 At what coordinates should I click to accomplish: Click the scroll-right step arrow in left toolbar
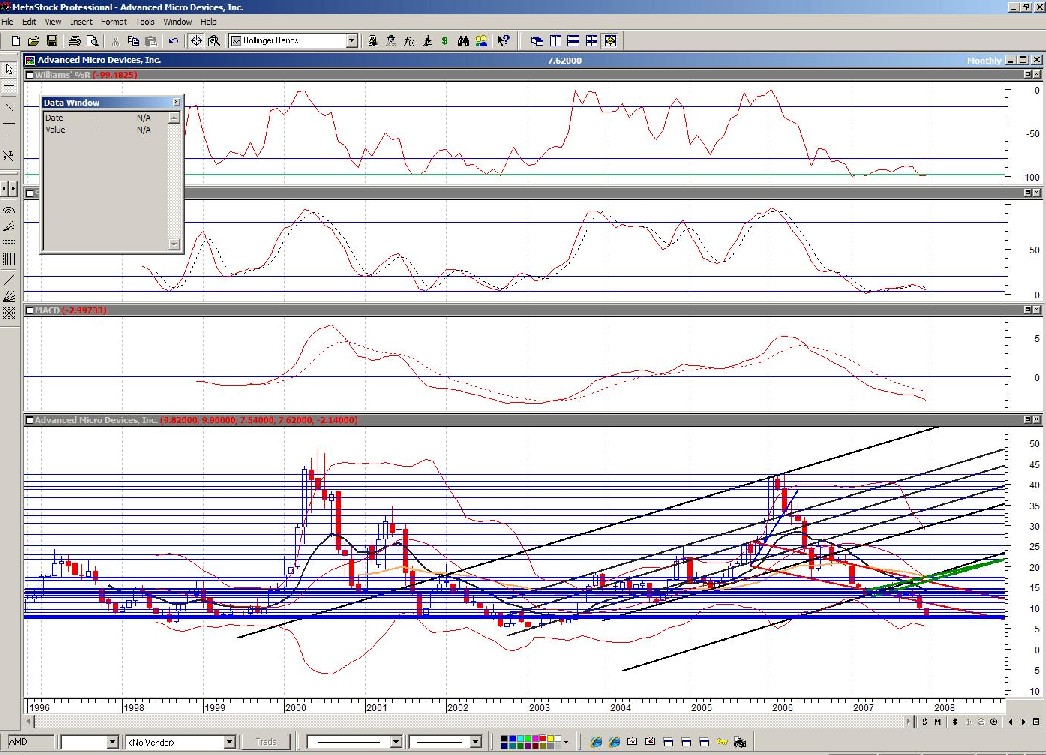[x=13, y=189]
